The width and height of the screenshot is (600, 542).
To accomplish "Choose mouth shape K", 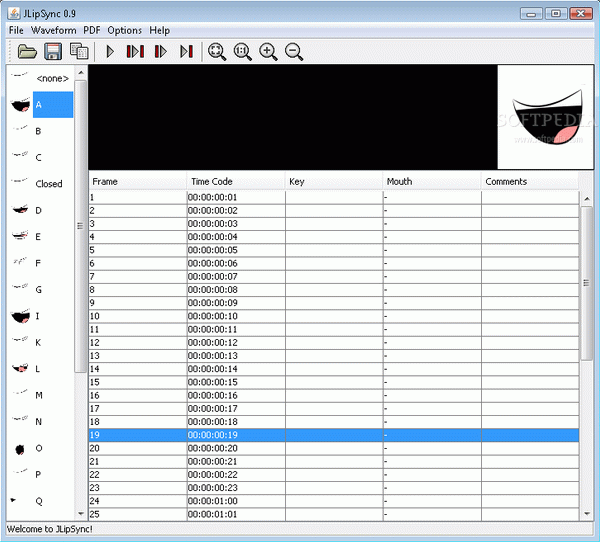I will [41, 342].
